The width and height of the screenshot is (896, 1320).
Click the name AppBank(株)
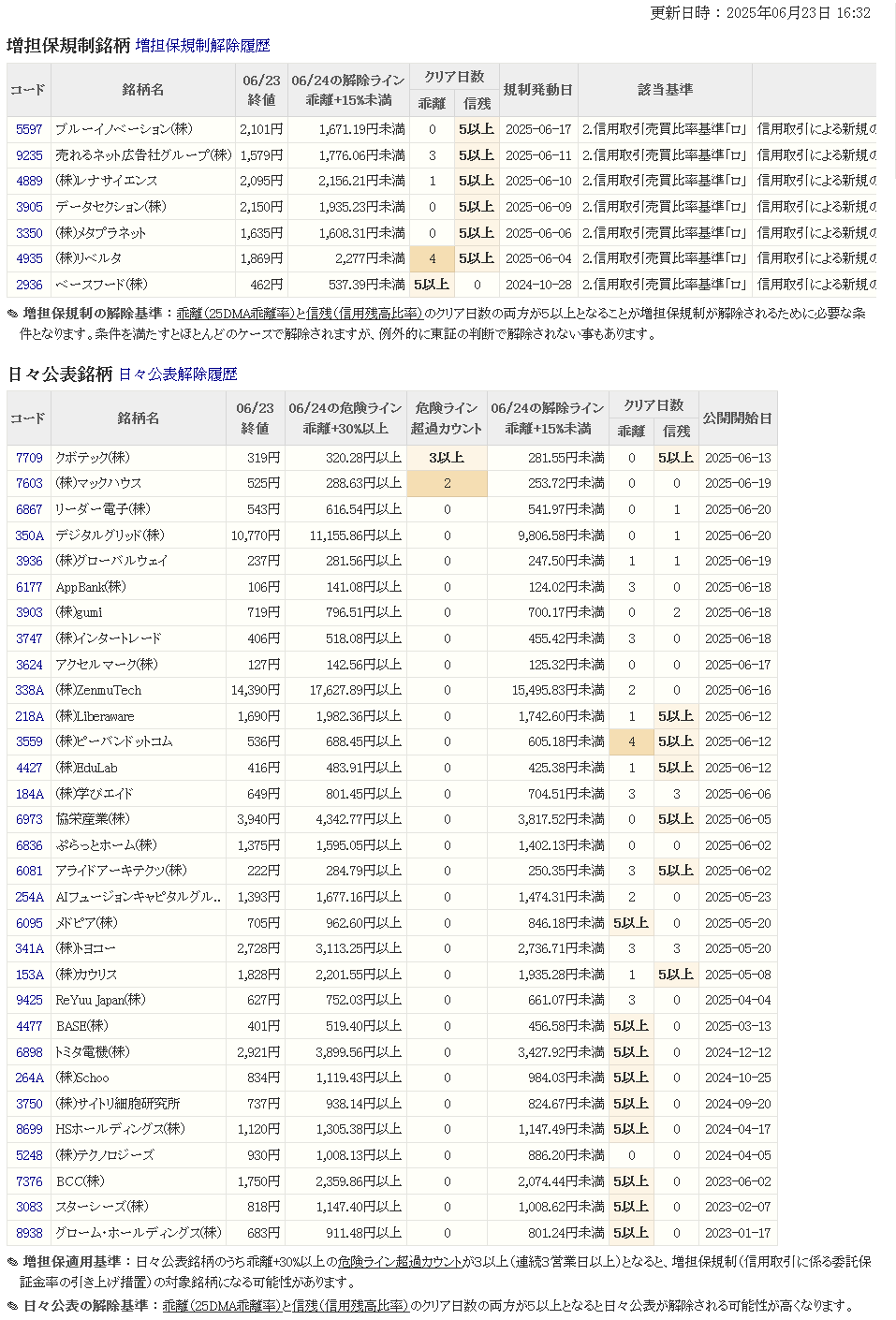(x=91, y=587)
